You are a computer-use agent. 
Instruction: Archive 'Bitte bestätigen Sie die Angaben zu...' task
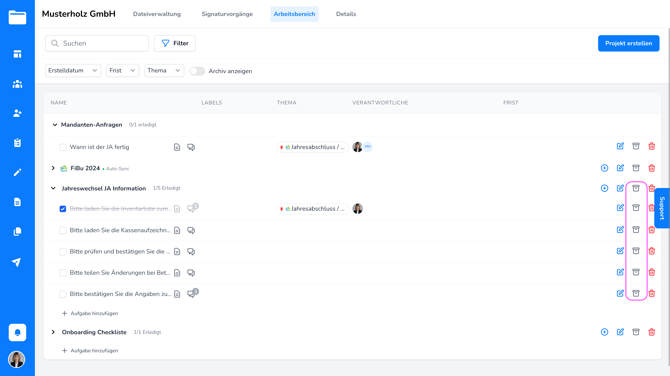pyautogui.click(x=636, y=294)
